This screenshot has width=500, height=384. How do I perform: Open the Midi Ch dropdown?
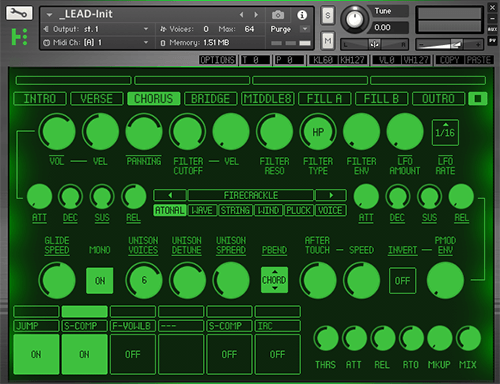pos(146,42)
